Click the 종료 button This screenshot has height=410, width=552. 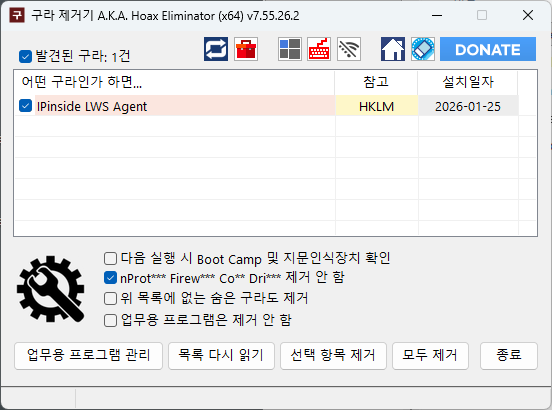click(x=509, y=355)
